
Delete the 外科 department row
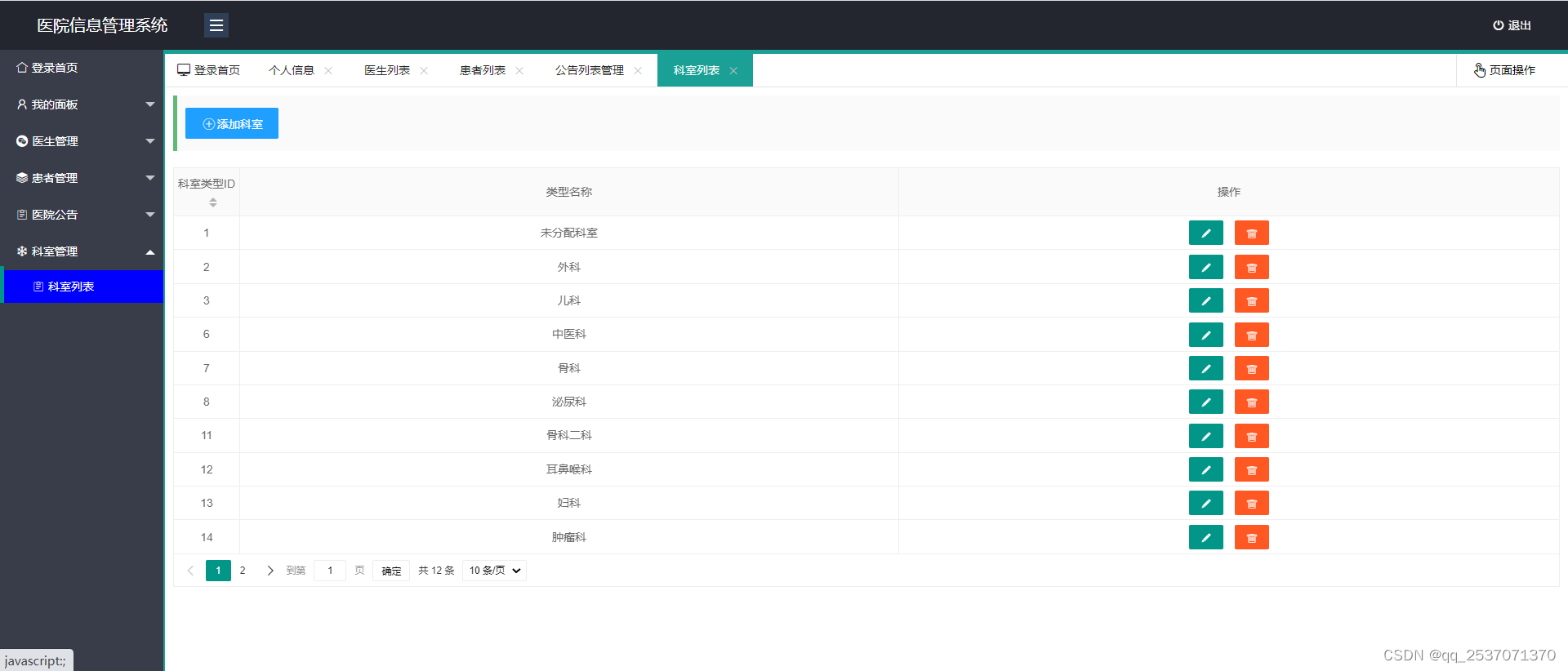pos(1251,267)
